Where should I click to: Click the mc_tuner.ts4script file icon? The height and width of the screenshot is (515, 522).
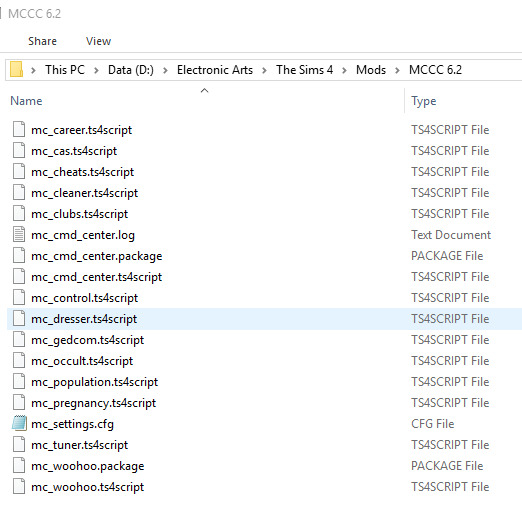point(19,444)
